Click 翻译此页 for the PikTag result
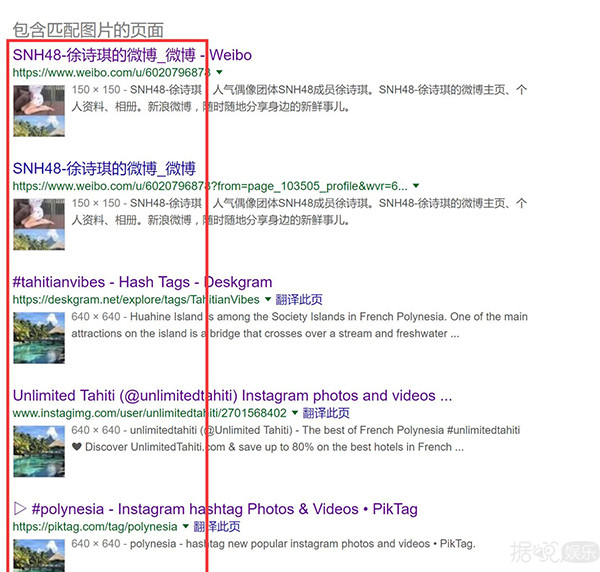 click(x=217, y=527)
